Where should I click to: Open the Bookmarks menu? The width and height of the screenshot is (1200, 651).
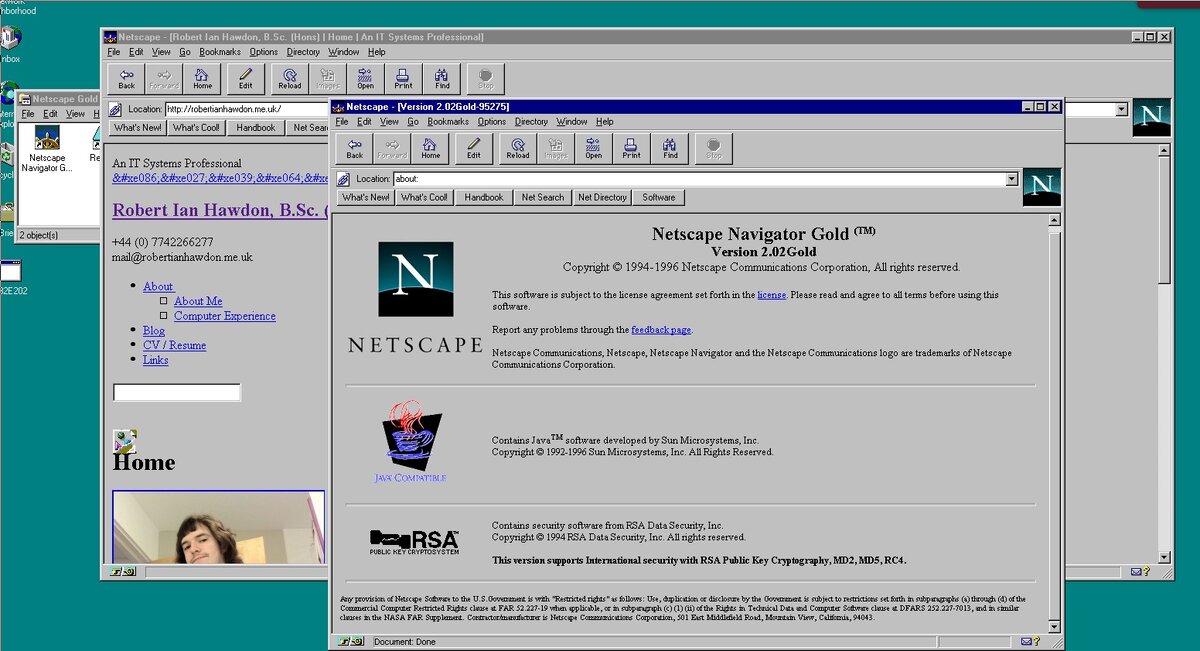pyautogui.click(x=448, y=121)
